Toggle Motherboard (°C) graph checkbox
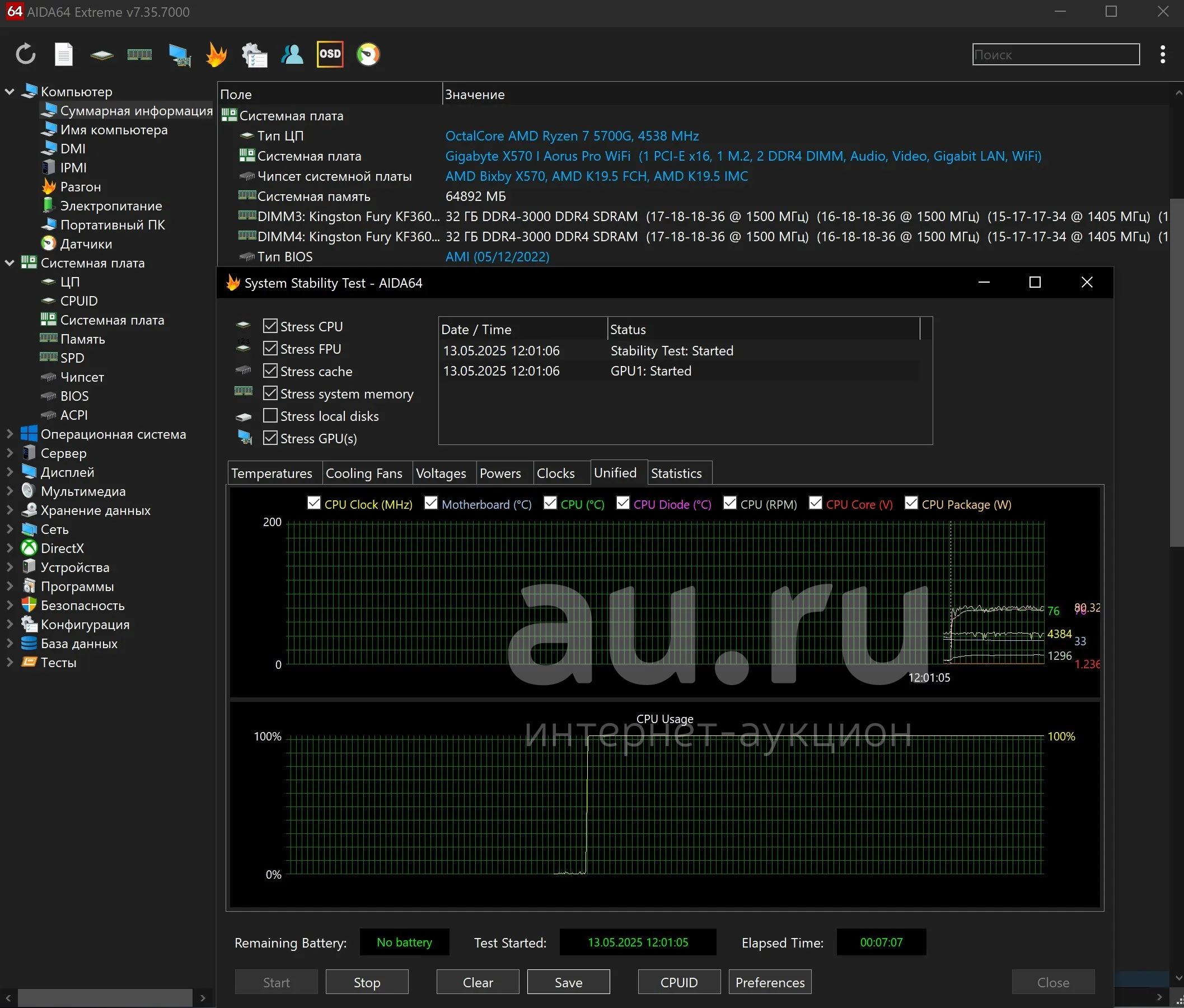The width and height of the screenshot is (1184, 1008). pyautogui.click(x=431, y=503)
